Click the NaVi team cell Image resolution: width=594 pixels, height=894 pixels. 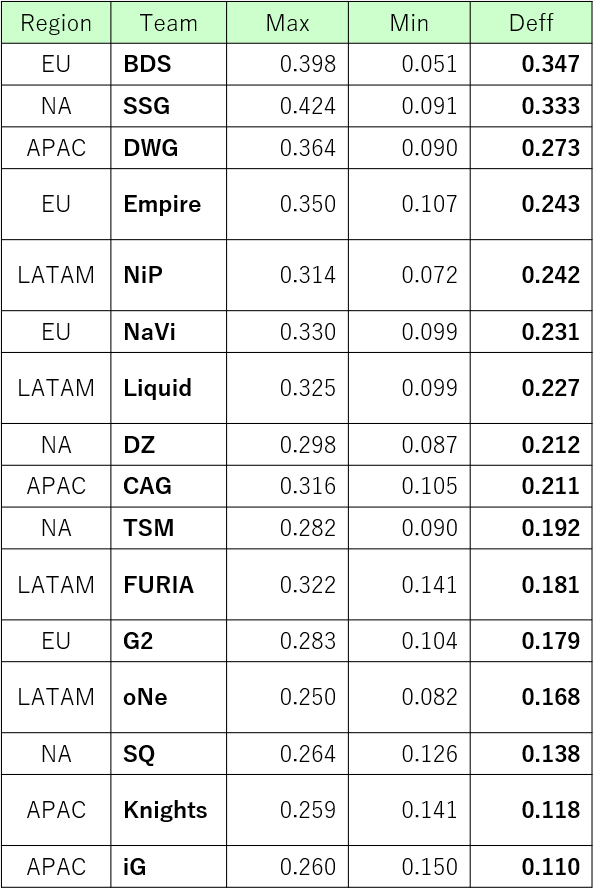pyautogui.click(x=169, y=332)
